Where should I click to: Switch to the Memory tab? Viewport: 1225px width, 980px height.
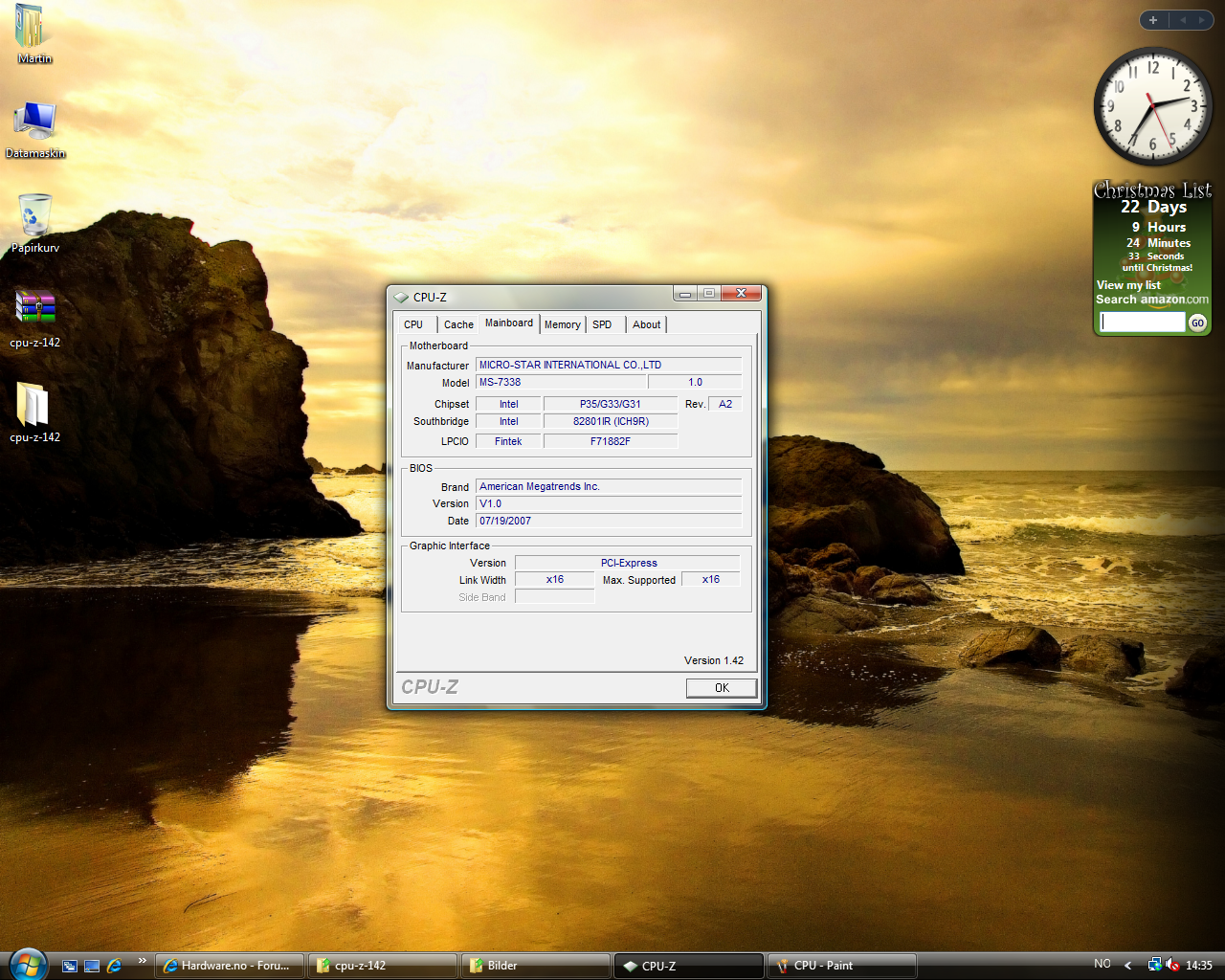point(563,324)
